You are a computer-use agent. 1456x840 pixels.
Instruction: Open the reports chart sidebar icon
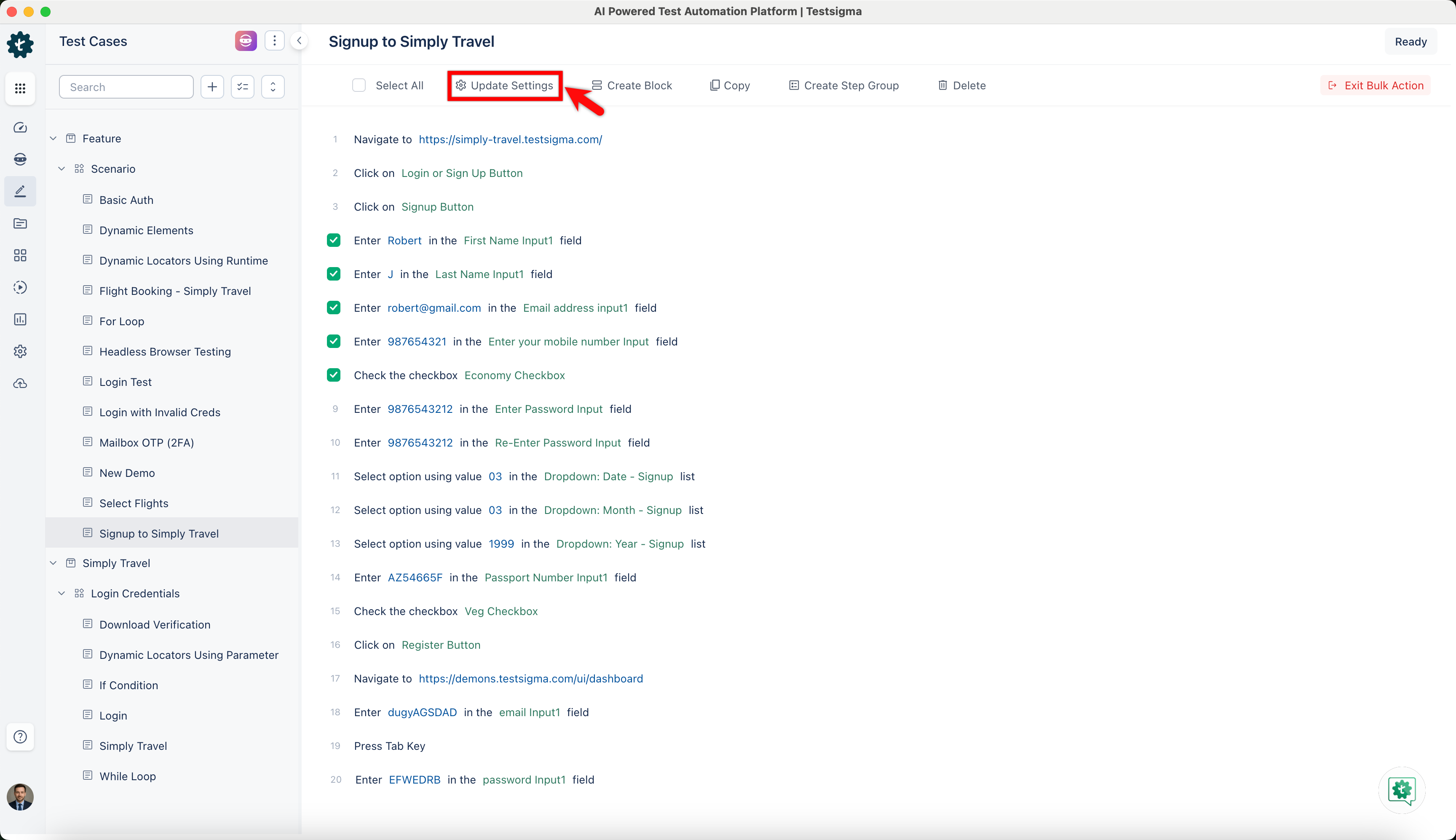20,319
